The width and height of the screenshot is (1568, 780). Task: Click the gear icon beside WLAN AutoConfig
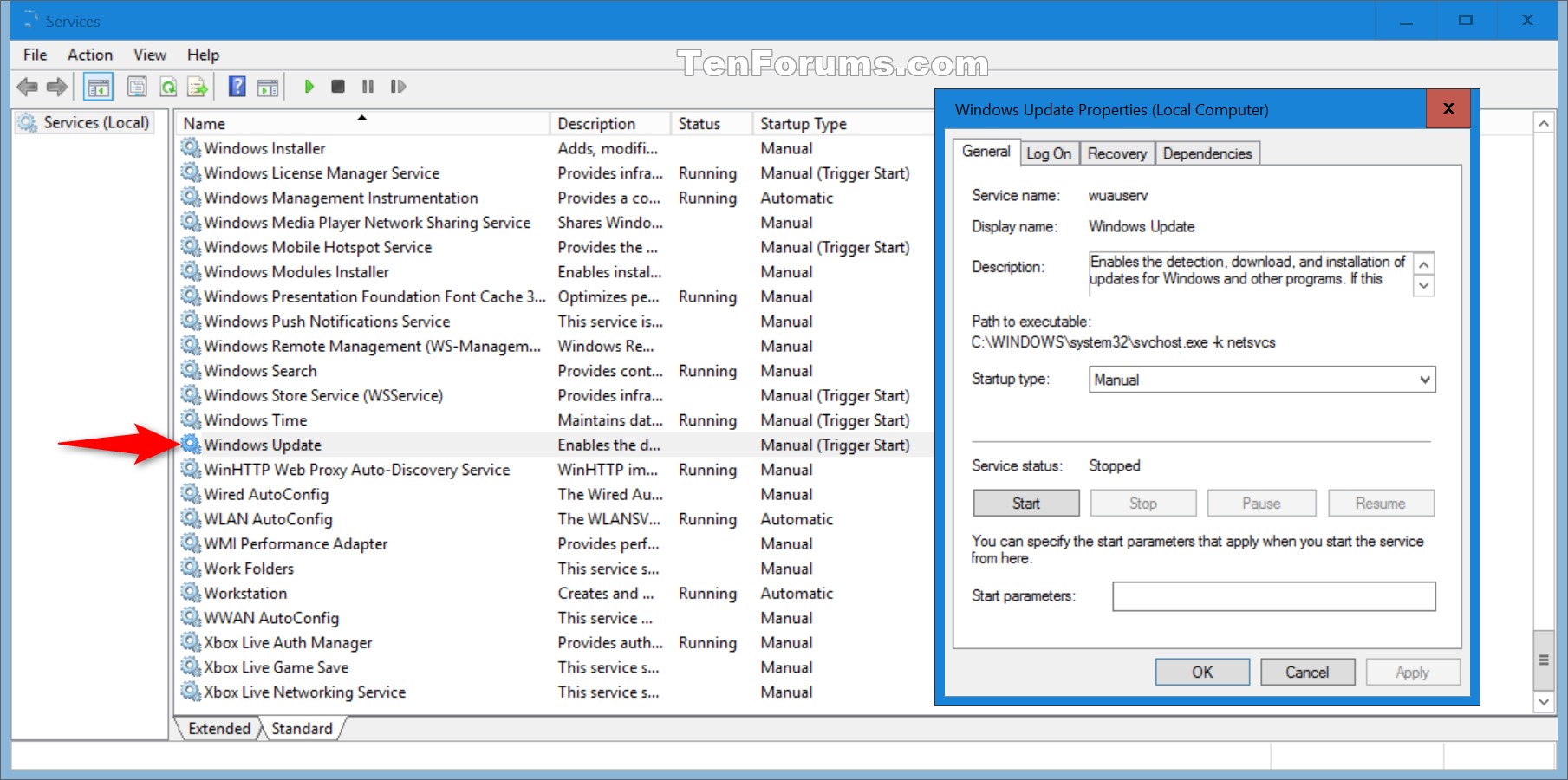coord(191,519)
